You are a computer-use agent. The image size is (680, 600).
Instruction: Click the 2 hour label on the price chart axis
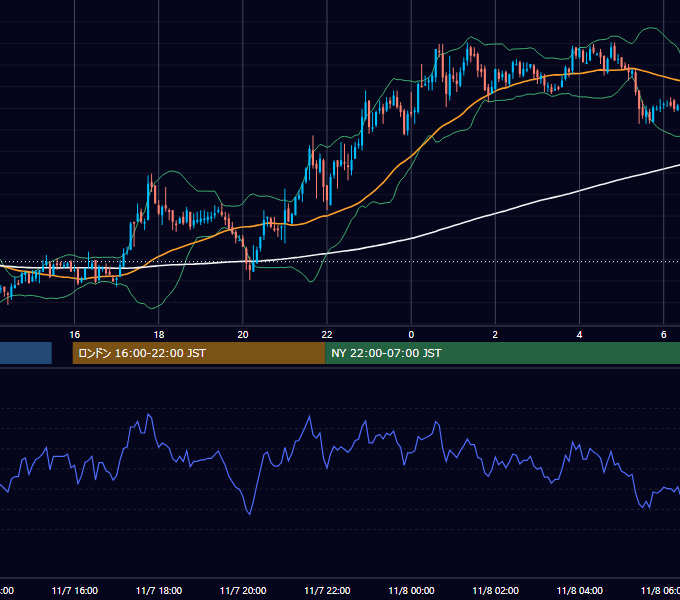click(x=495, y=335)
